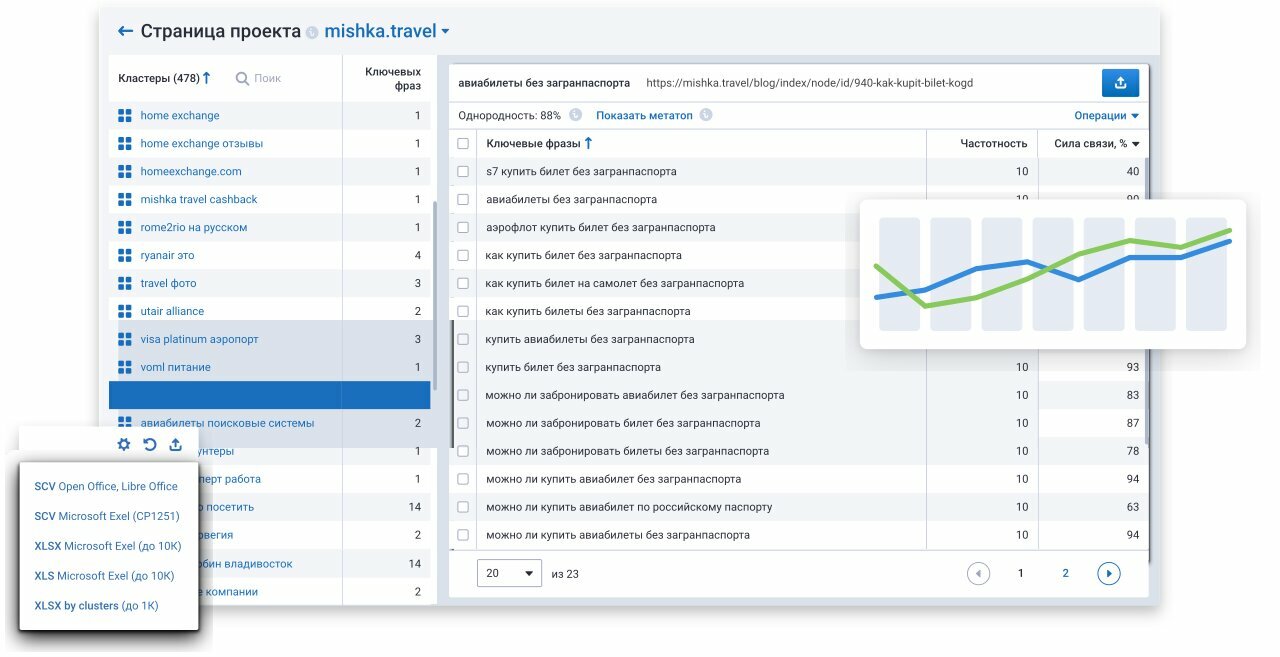Click the search magnifier in clusters panel

[242, 78]
